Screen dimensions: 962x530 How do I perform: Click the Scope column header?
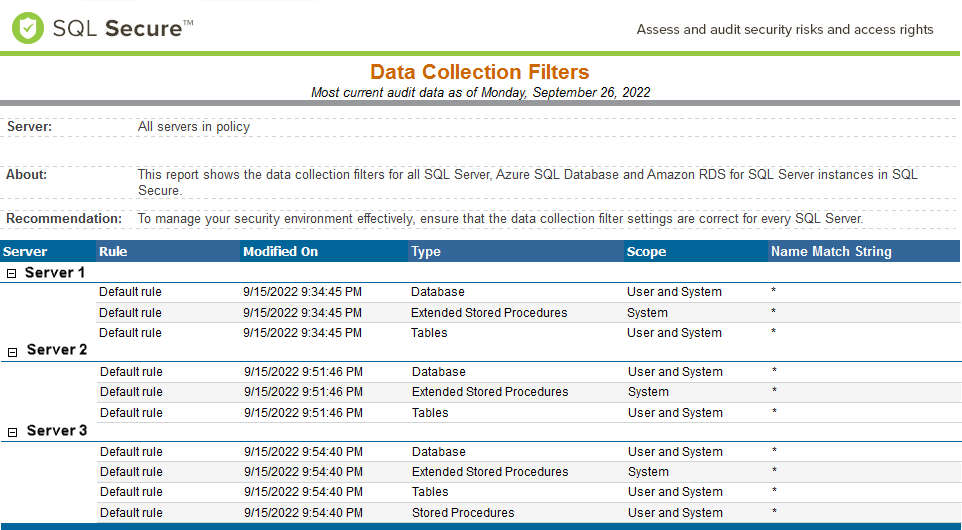tap(646, 251)
